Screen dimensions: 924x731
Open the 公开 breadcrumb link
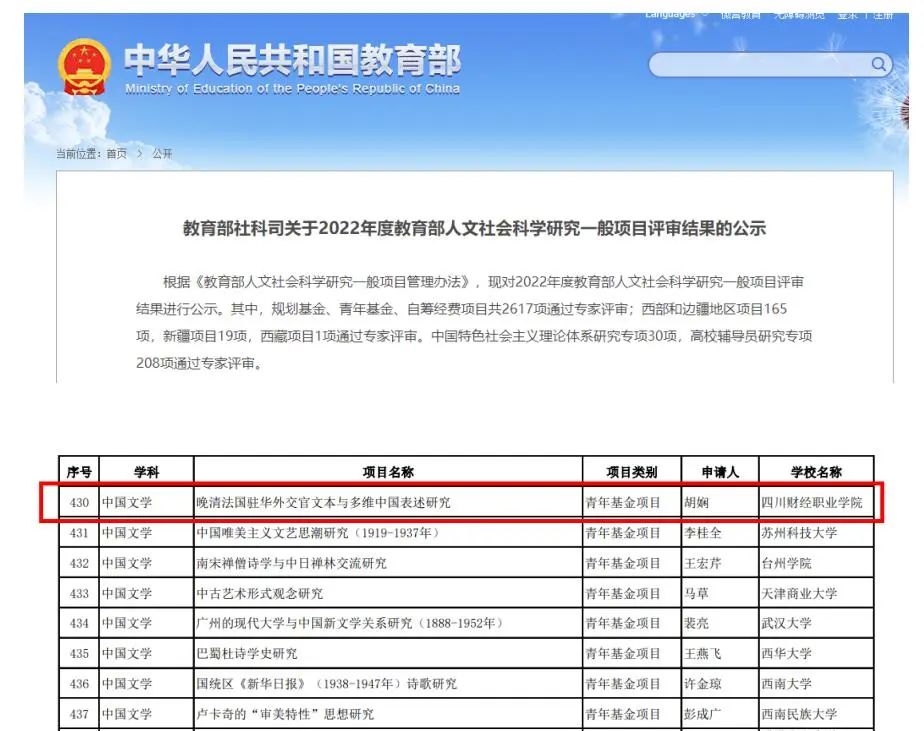pyautogui.click(x=162, y=154)
